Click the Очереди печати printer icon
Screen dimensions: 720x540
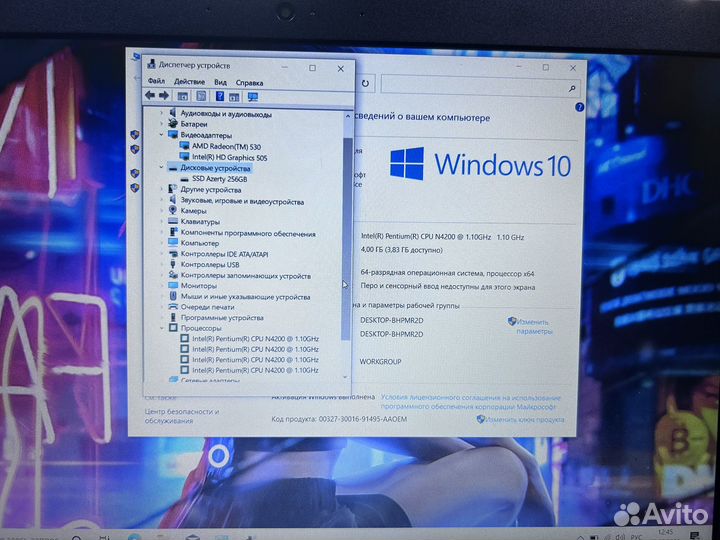coord(173,306)
